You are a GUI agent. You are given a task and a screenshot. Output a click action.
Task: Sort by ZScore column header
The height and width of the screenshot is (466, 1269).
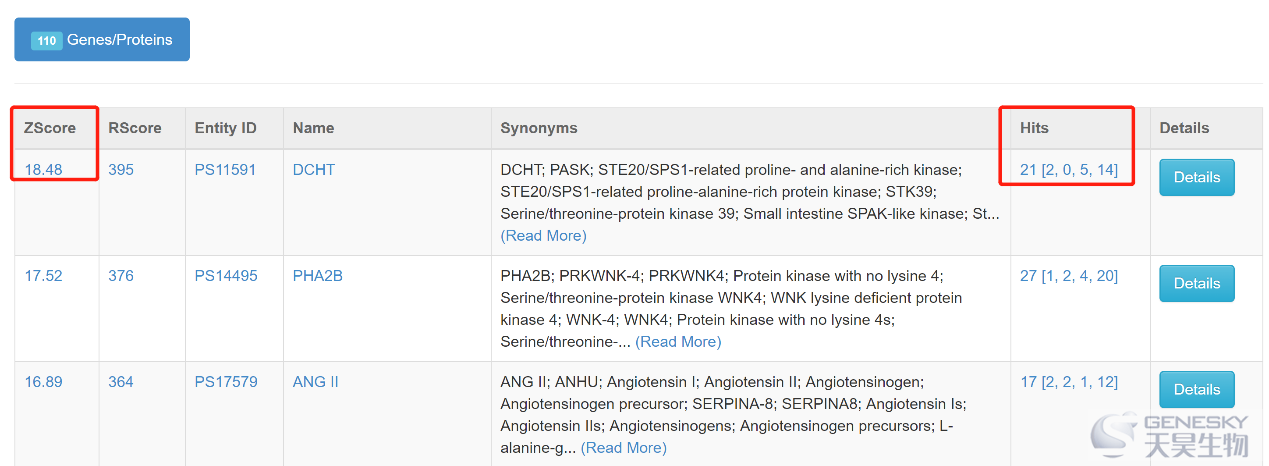pyautogui.click(x=50, y=128)
